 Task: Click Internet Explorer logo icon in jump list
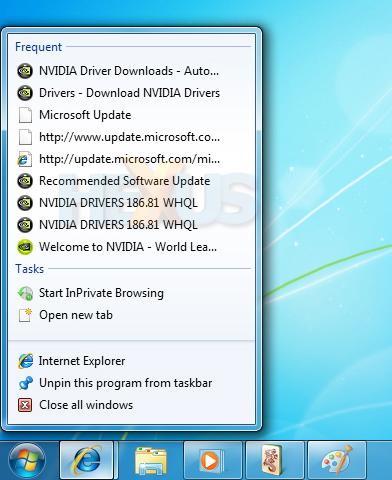[x=25, y=361]
